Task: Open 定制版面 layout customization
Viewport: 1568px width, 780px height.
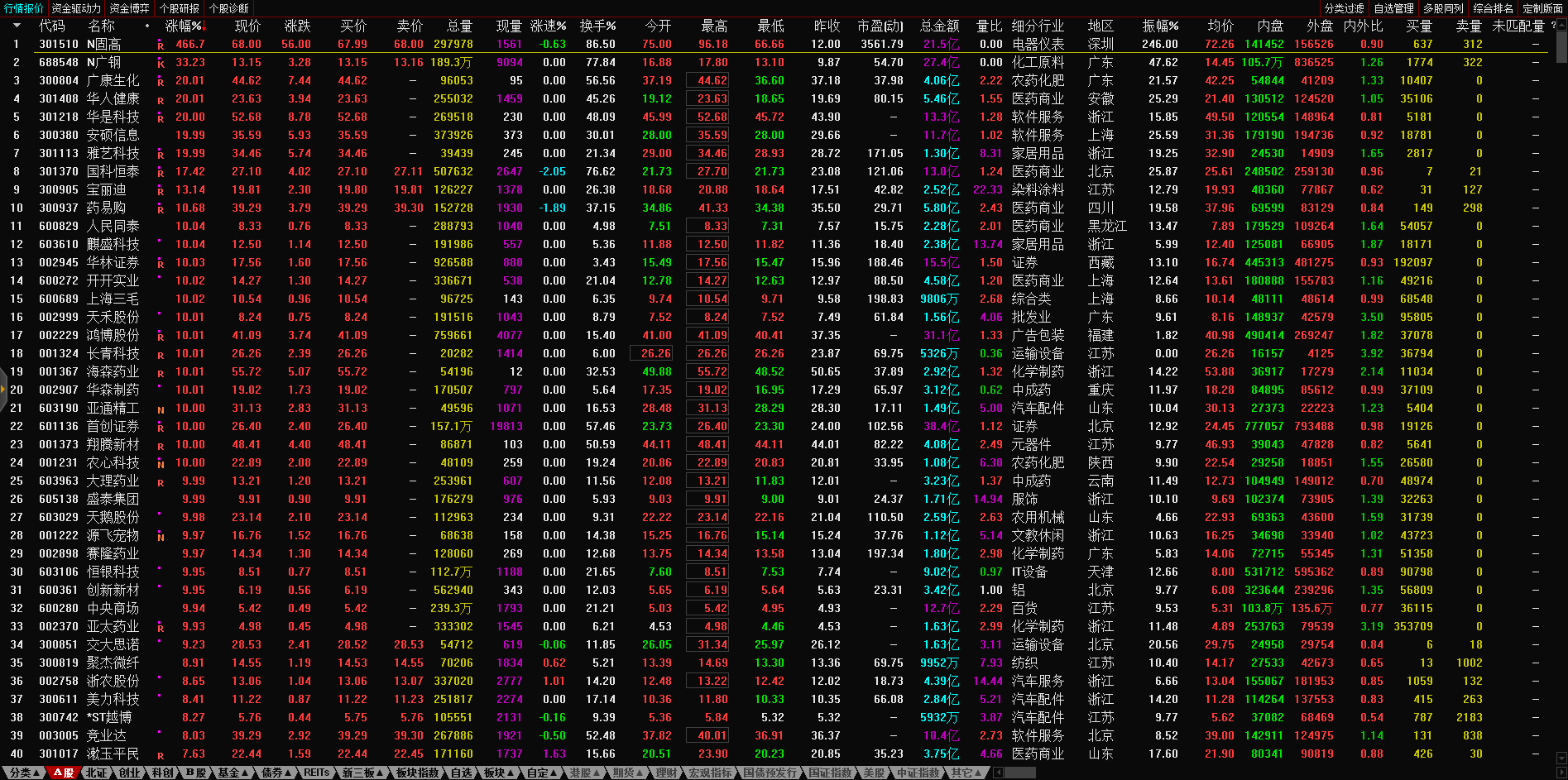Action: [1542, 8]
